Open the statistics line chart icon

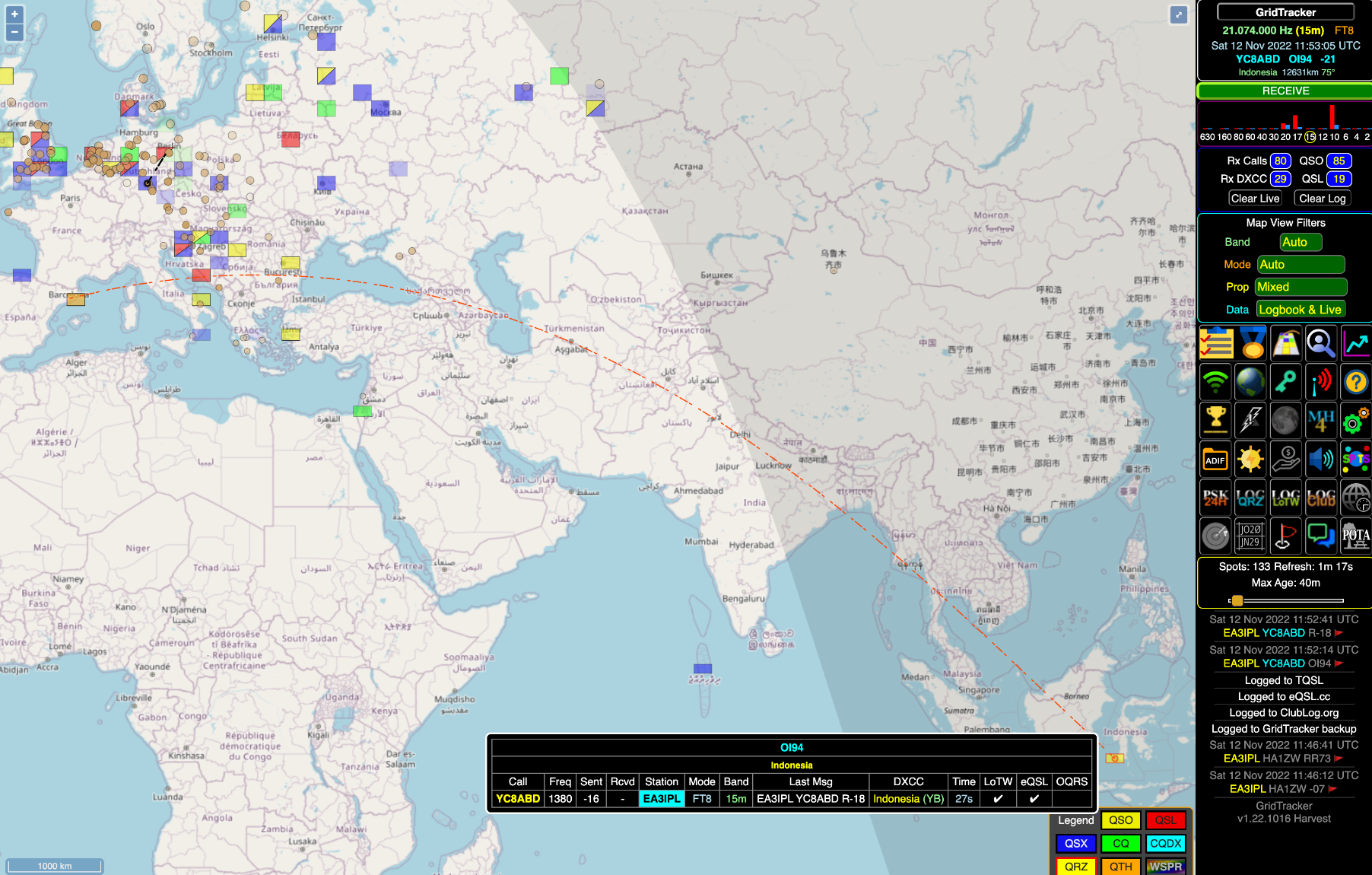pyautogui.click(x=1356, y=343)
